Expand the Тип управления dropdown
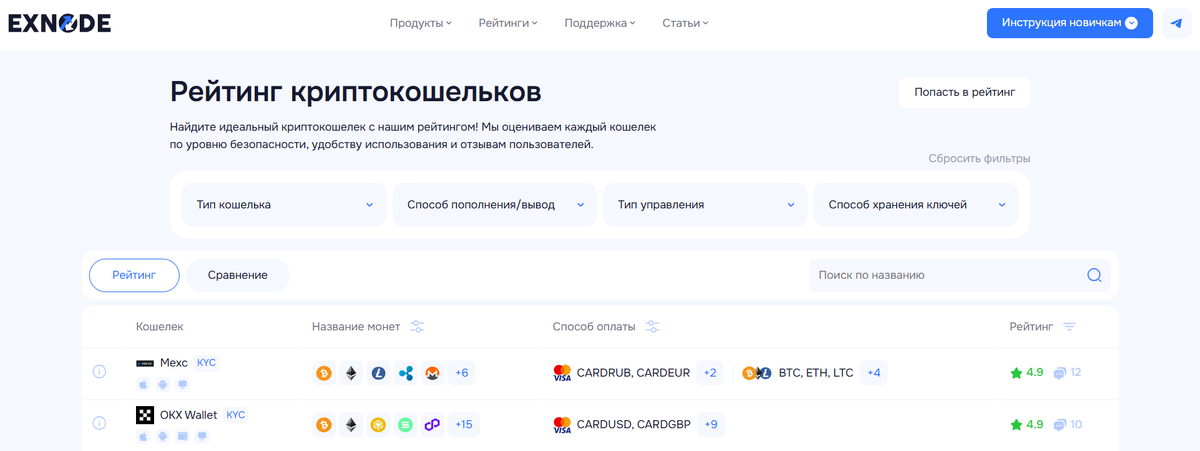Screen dimensions: 1200x451 tap(705, 204)
